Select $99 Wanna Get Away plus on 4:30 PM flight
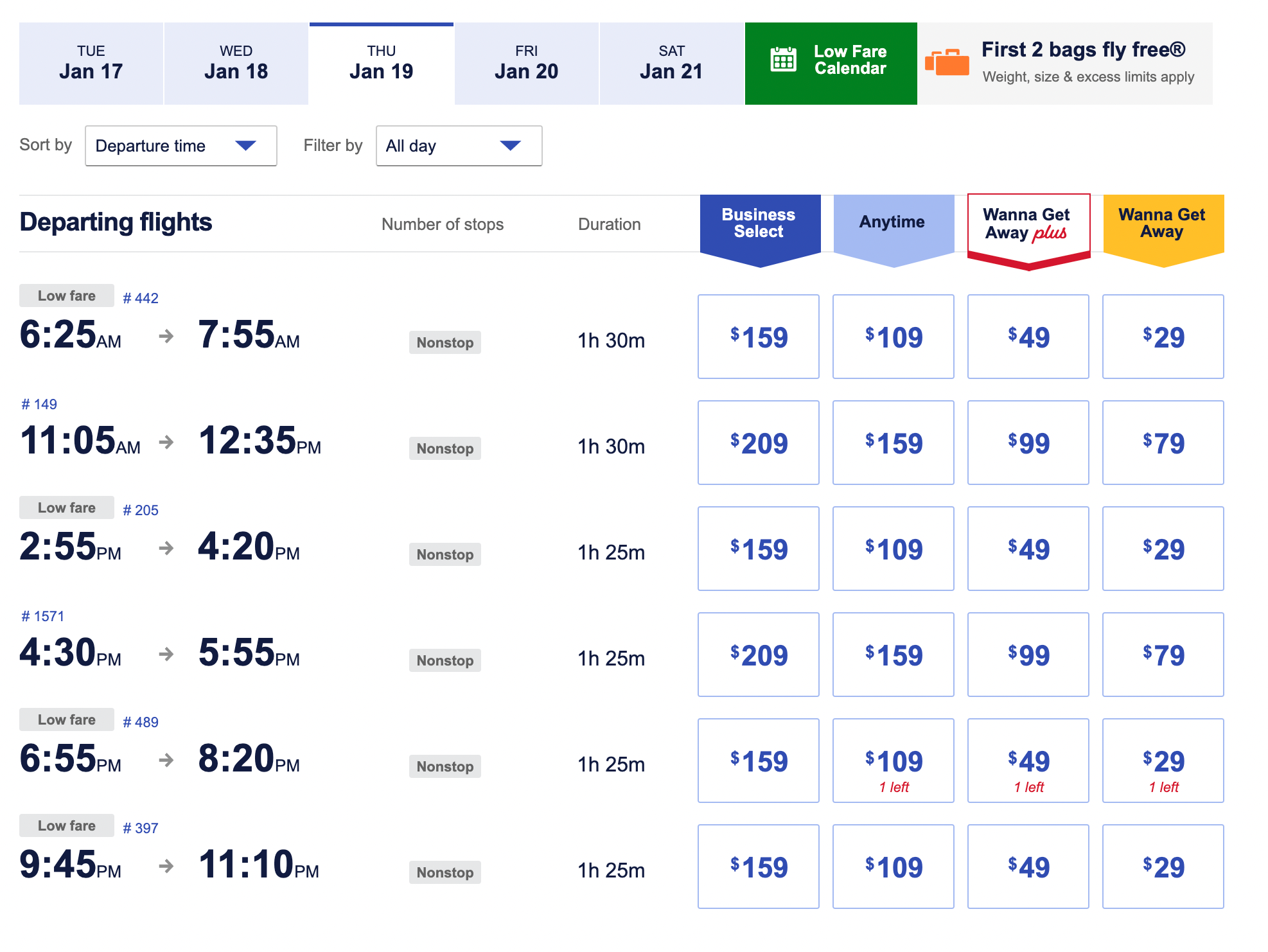 (x=1028, y=655)
